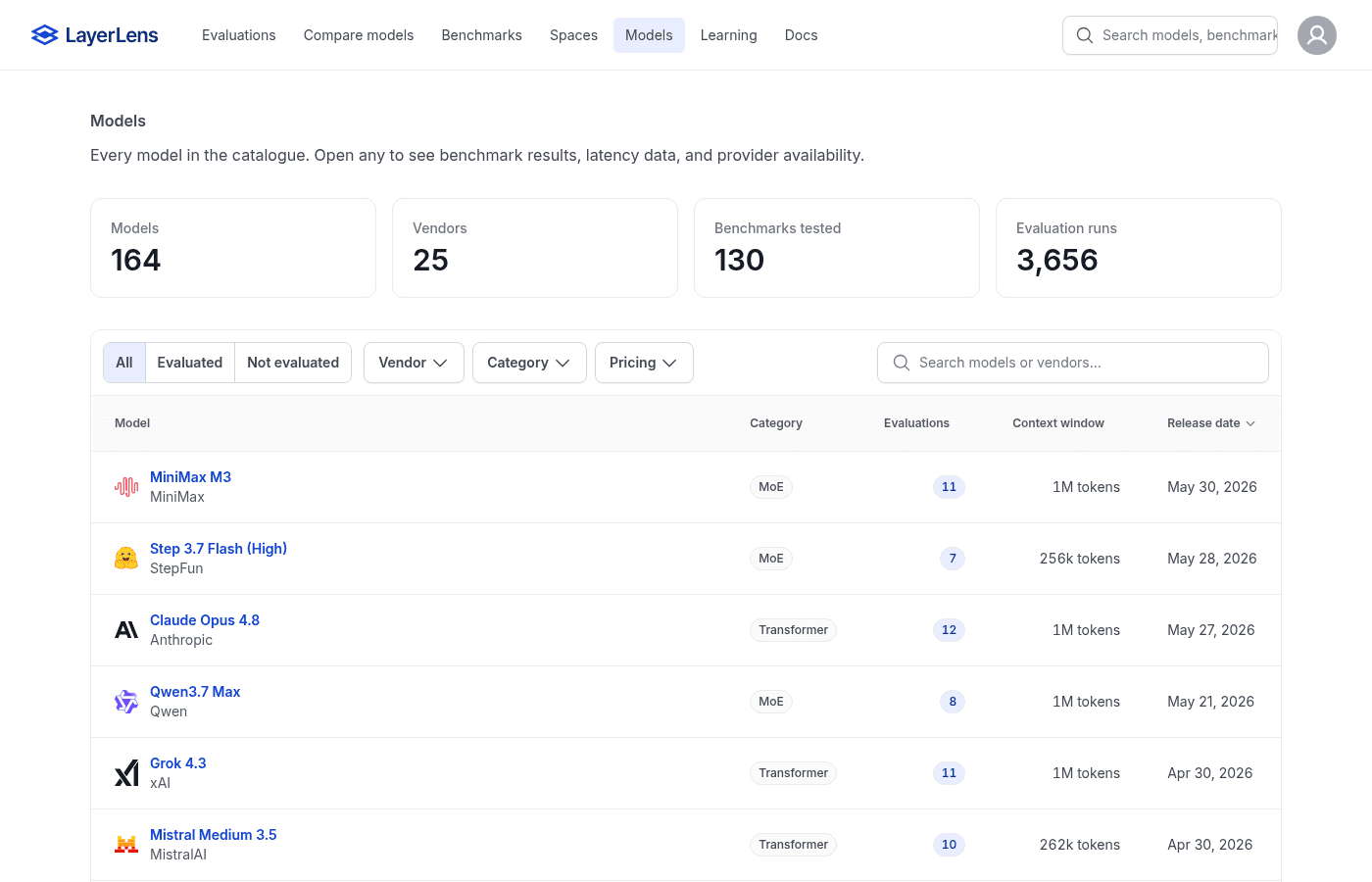
Task: Click the 256k tokens context value
Action: [1080, 559]
